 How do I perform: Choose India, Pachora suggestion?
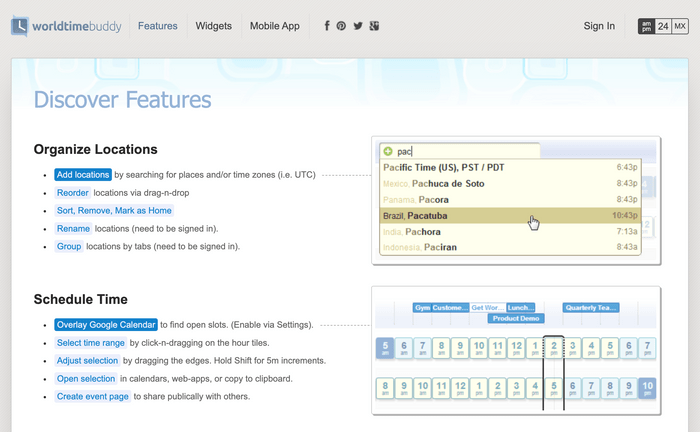coord(510,232)
